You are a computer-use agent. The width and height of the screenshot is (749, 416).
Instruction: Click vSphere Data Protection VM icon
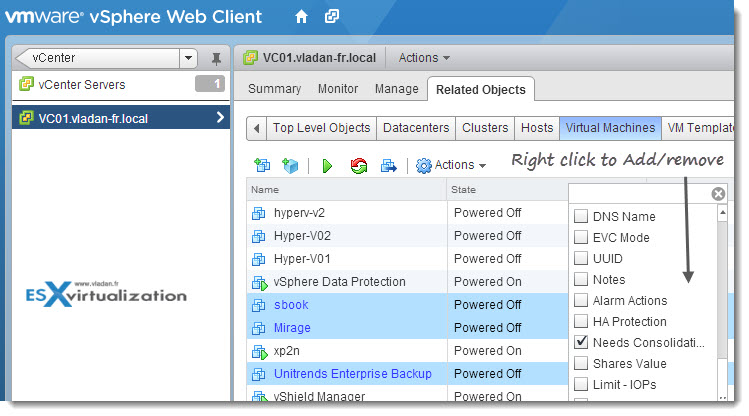(259, 283)
